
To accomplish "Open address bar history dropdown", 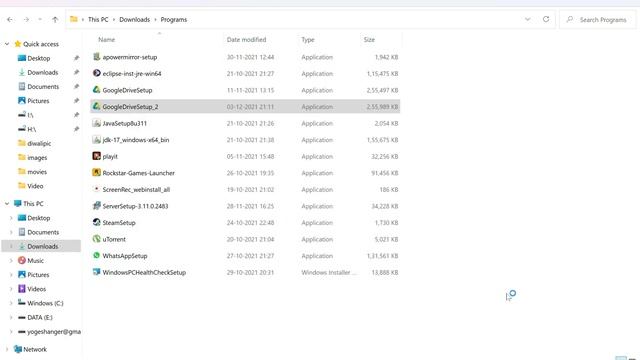I will (527, 19).
